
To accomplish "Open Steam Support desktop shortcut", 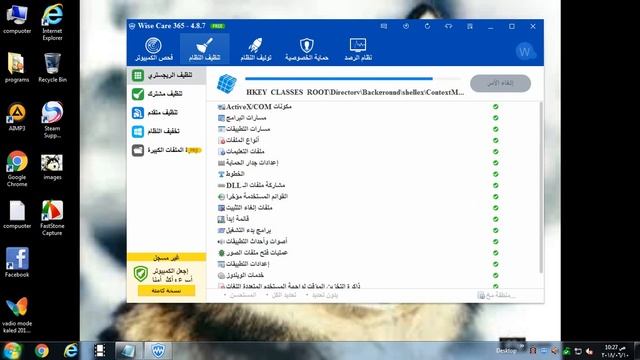I will pos(52,120).
